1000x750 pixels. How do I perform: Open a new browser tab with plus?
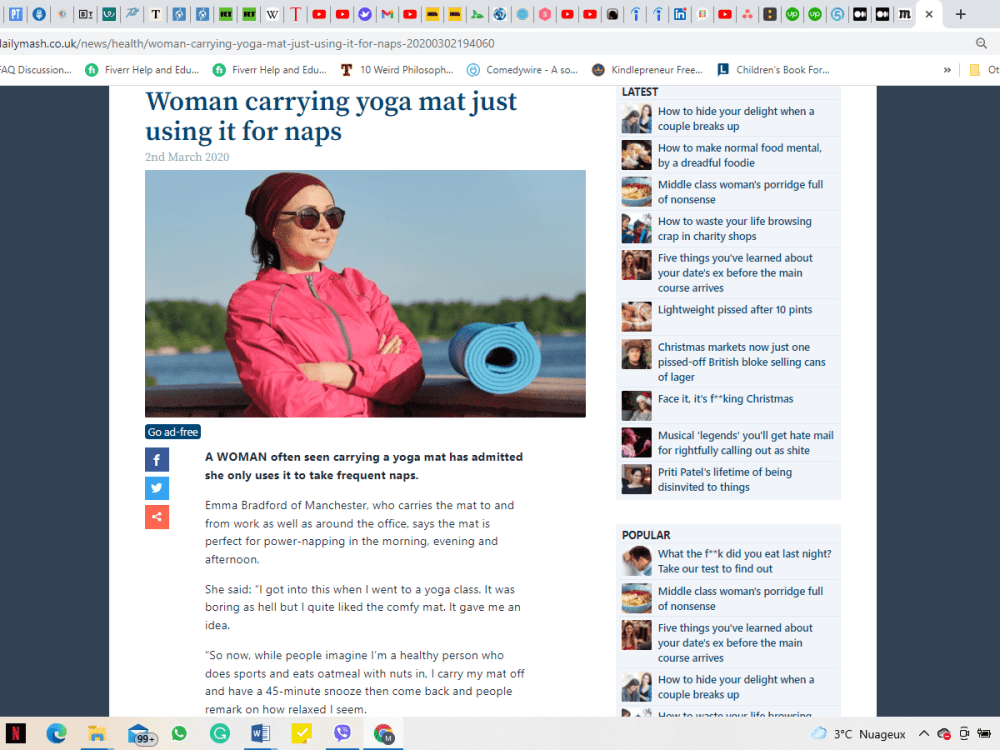coord(960,14)
